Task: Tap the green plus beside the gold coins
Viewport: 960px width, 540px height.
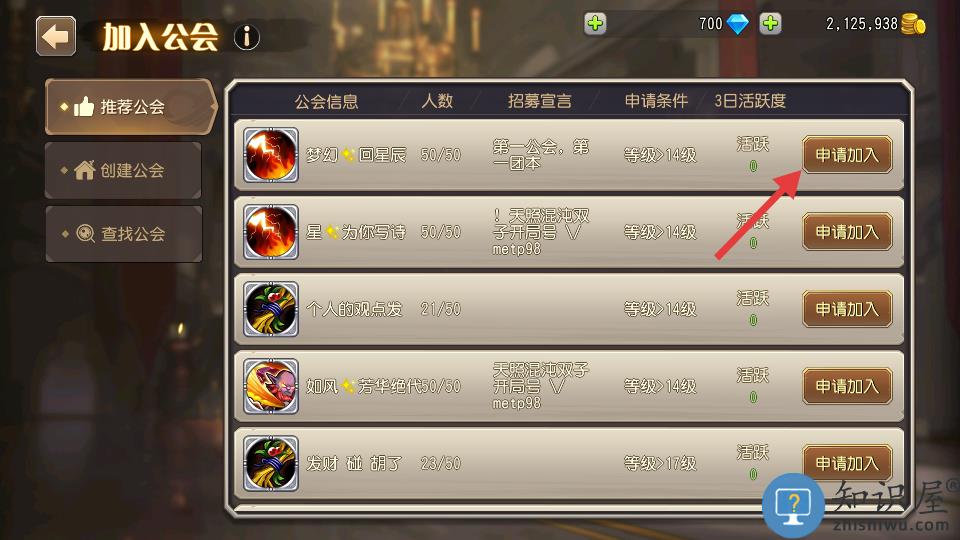Action: [770, 24]
